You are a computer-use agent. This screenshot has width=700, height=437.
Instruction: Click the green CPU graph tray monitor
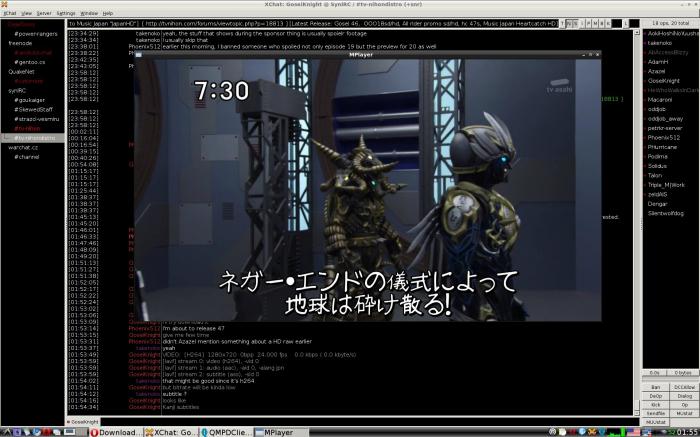click(616, 432)
